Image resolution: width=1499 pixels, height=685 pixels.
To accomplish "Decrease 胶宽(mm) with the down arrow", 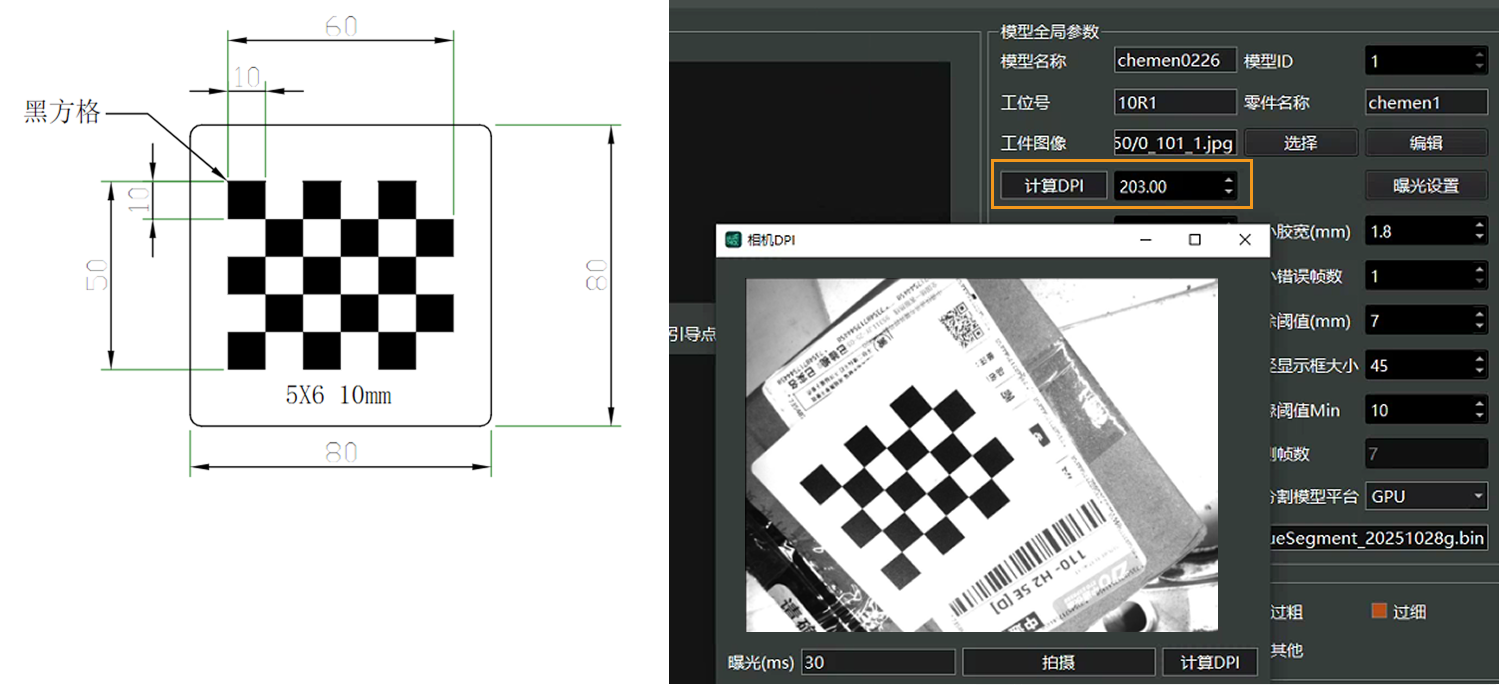I will point(1479,237).
